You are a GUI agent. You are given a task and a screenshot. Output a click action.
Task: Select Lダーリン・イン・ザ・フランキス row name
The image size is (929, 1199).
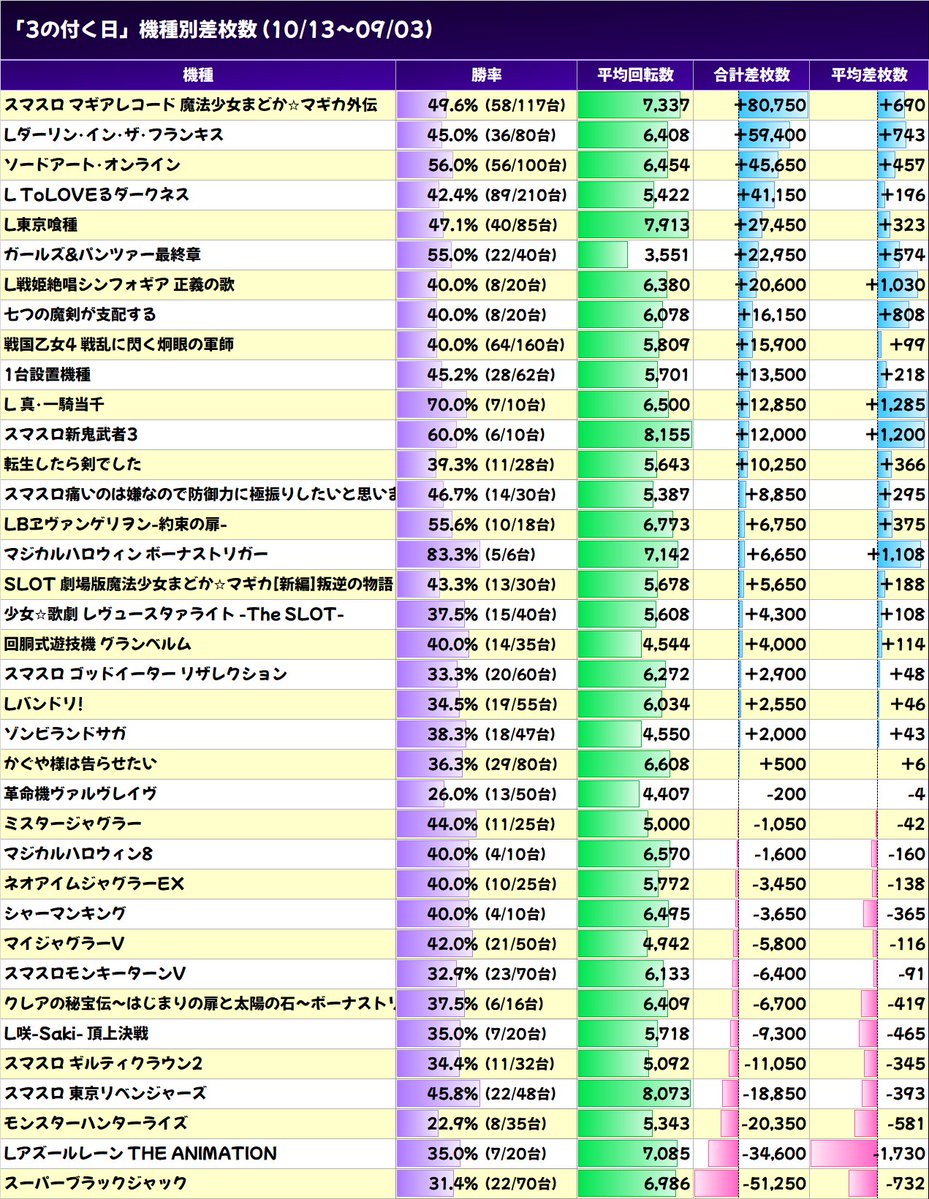tap(114, 135)
